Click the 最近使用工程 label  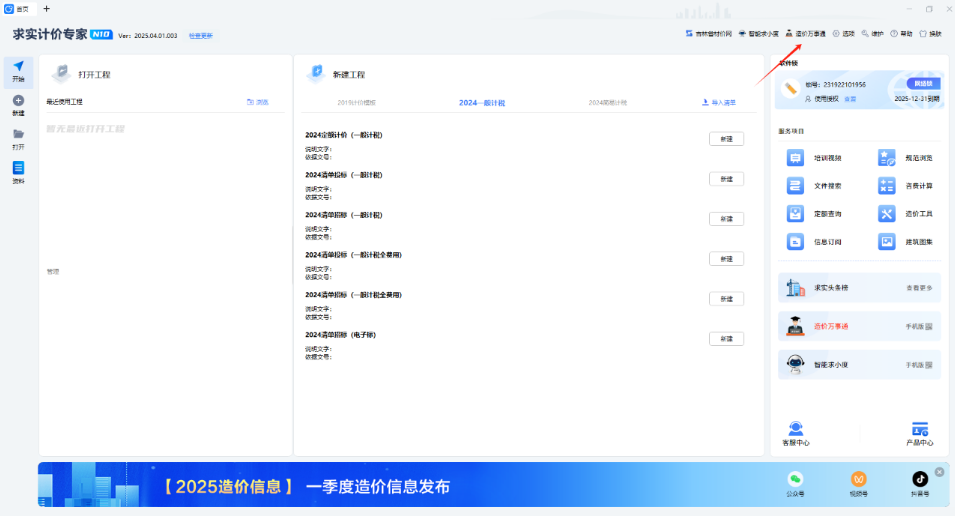65,102
